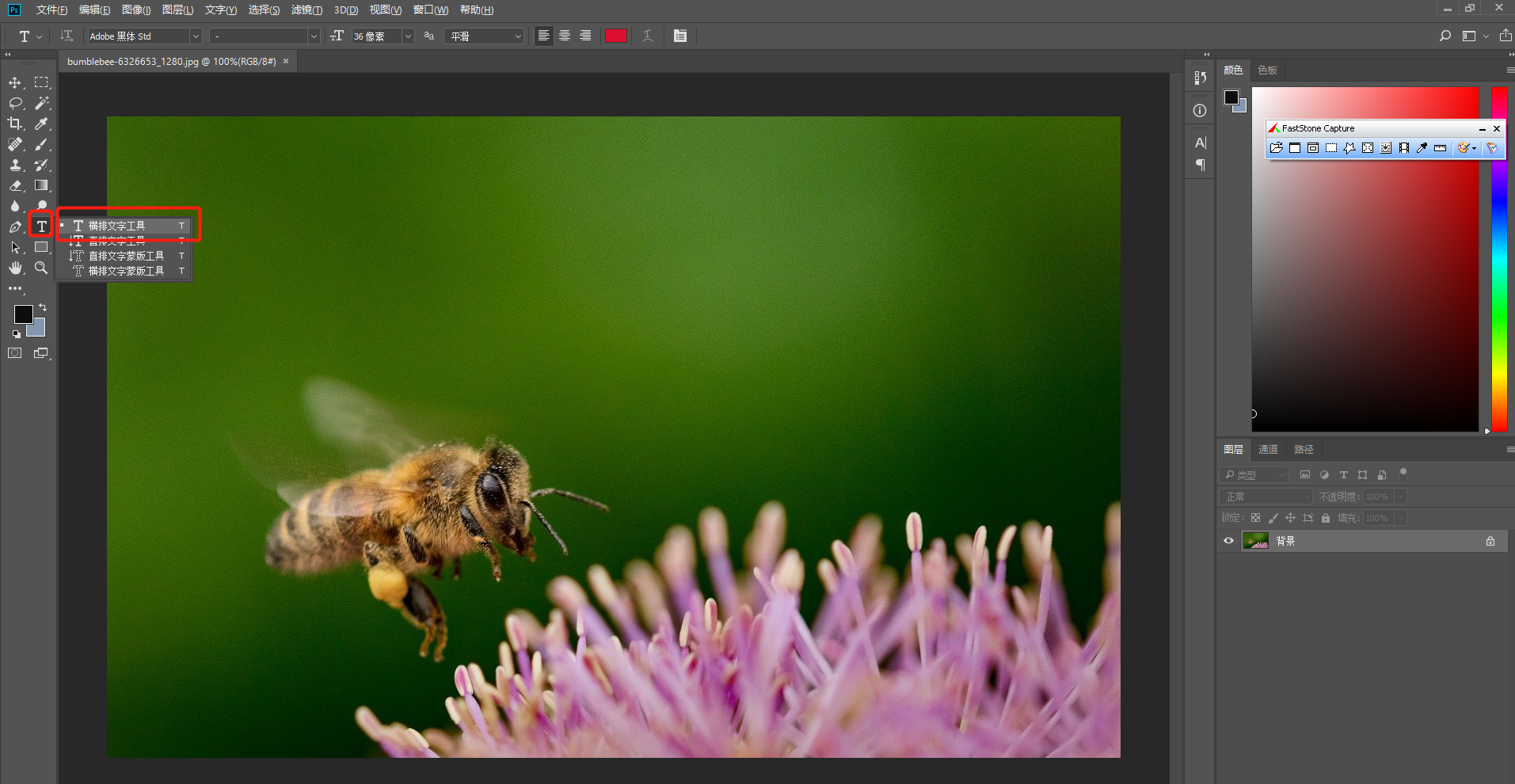1515x784 pixels.
Task: Select the Magic Wand tool
Action: click(x=41, y=103)
